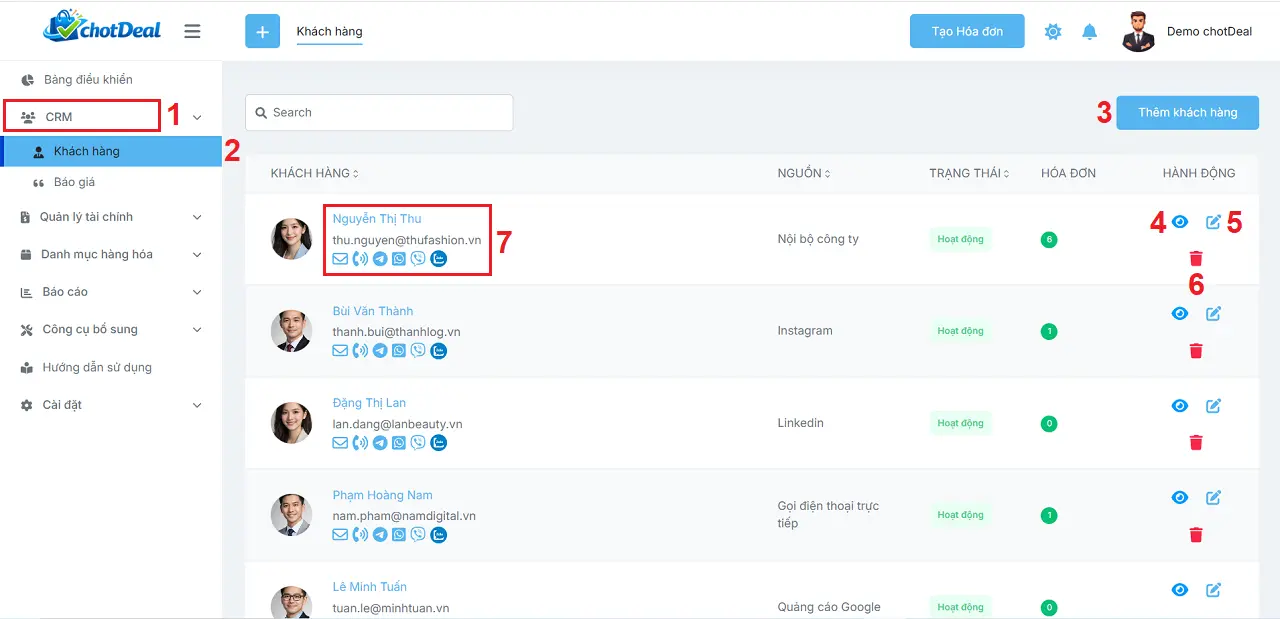View Phạm Hoàng Nam details via eye icon

[x=1180, y=498]
